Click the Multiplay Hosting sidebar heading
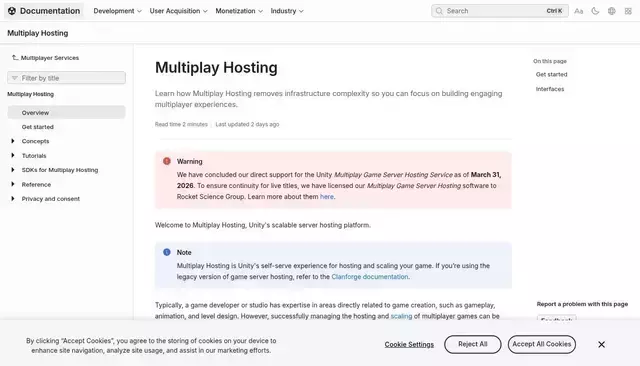The image size is (640, 366). (31, 94)
